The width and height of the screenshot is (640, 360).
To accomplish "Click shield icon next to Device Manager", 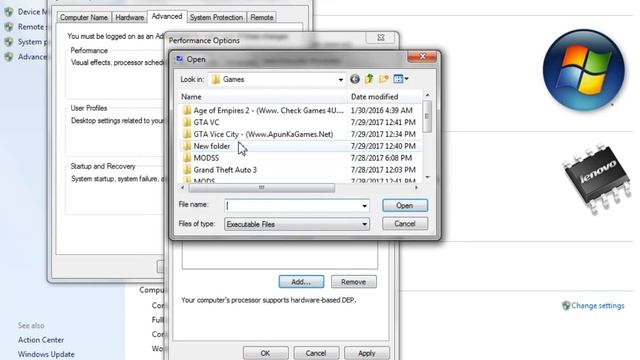I will click(9, 12).
